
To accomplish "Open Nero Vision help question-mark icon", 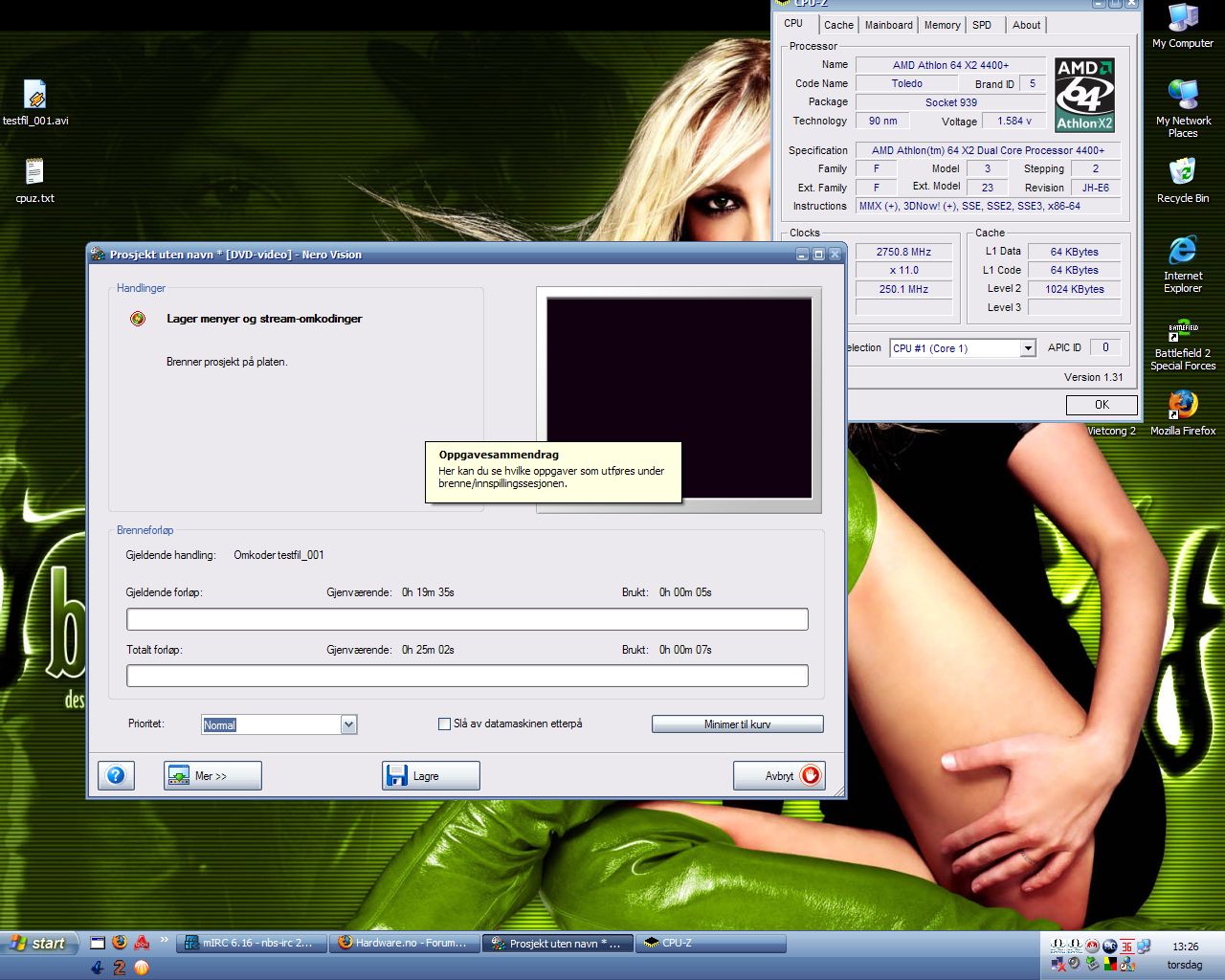I will [116, 775].
